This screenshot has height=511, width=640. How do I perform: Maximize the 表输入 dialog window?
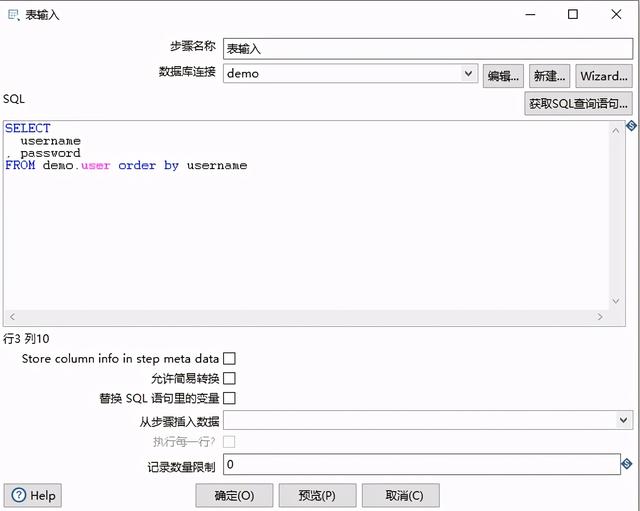click(573, 15)
